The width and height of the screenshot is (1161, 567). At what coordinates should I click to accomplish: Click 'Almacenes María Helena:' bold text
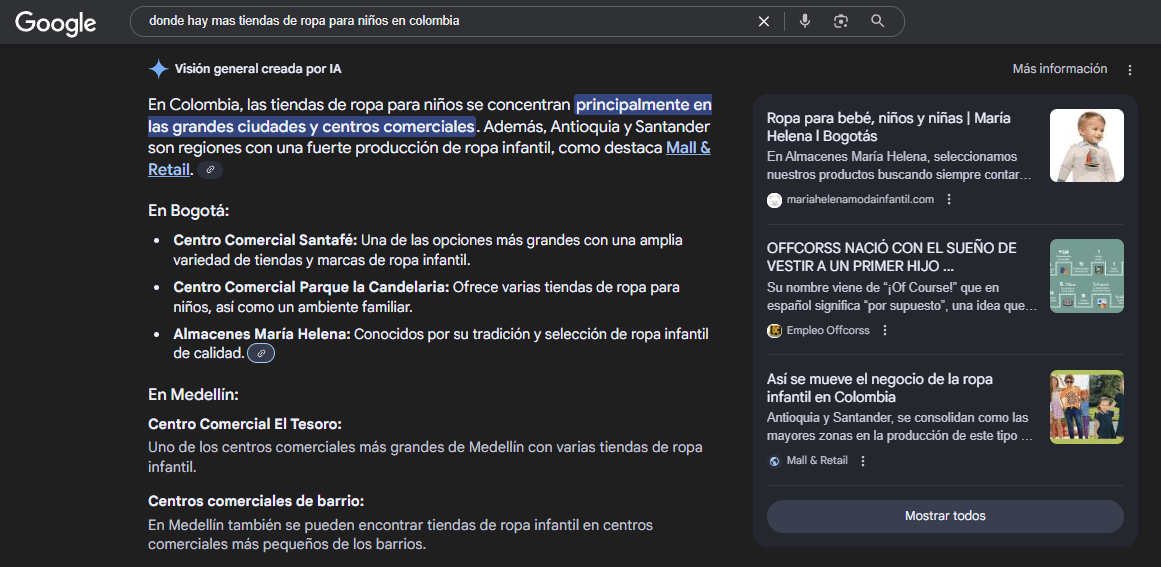[x=262, y=334]
